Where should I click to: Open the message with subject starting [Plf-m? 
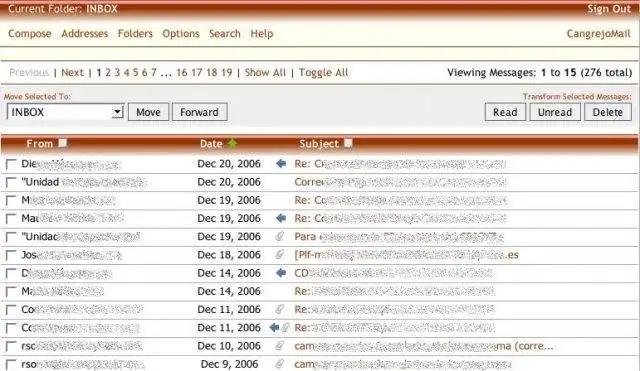pyautogui.click(x=407, y=255)
